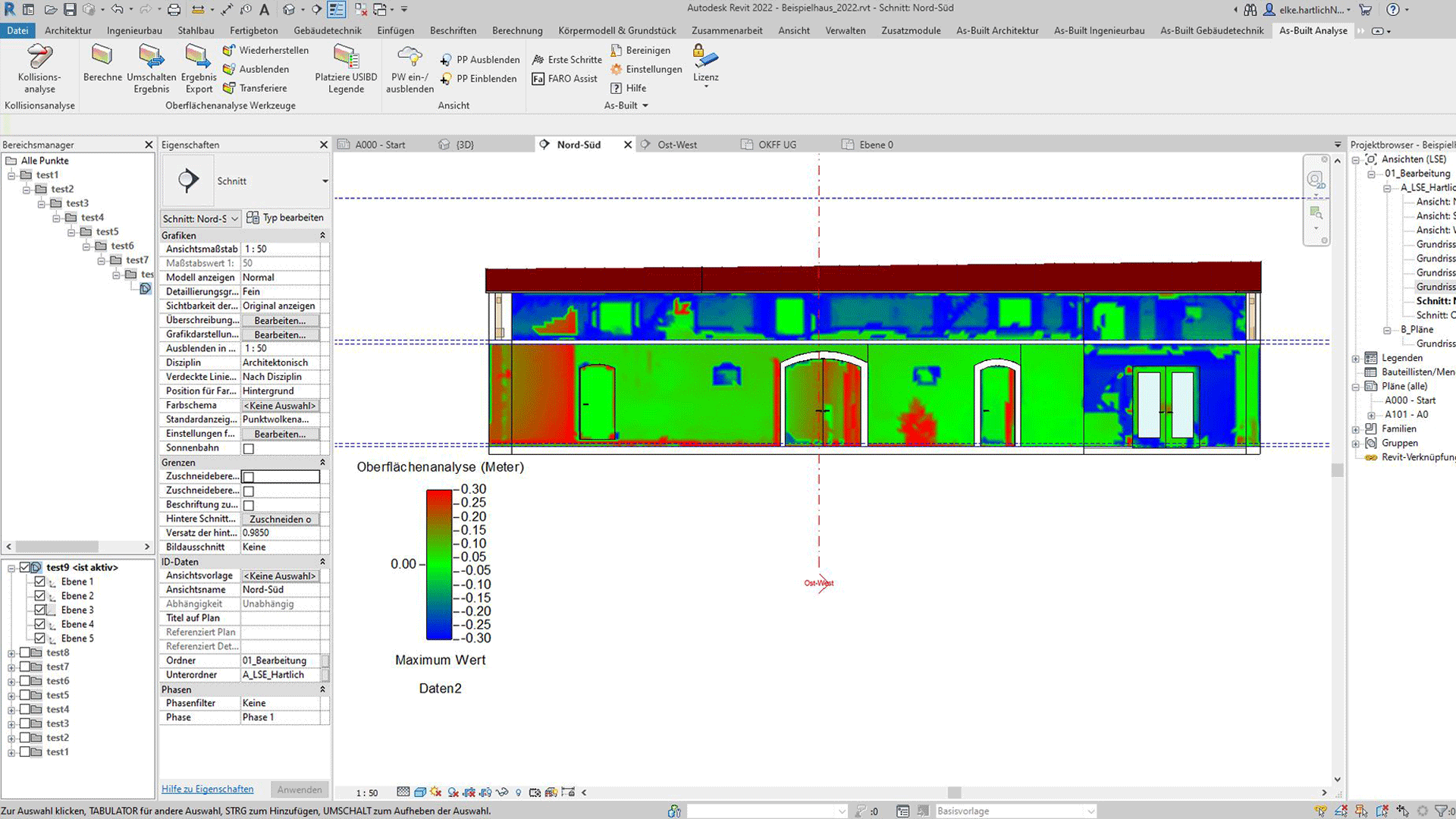Click the zoom region icon in navigation bar
Image resolution: width=1456 pixels, height=819 pixels.
[1316, 213]
